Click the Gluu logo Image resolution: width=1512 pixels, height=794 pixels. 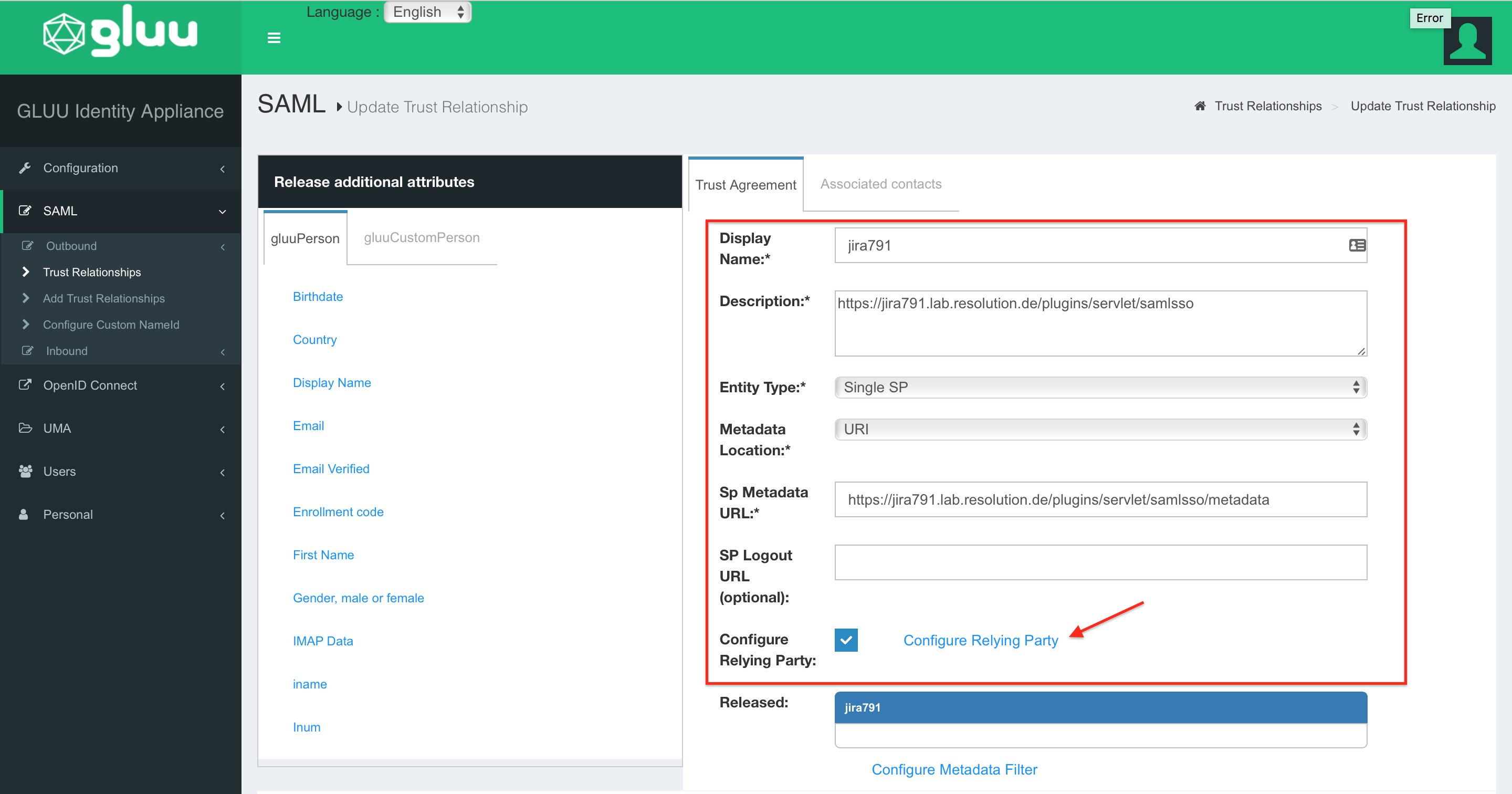point(120,33)
